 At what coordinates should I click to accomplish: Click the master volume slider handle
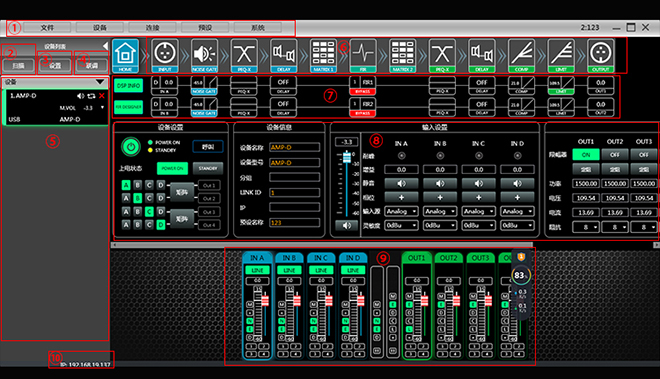346,157
